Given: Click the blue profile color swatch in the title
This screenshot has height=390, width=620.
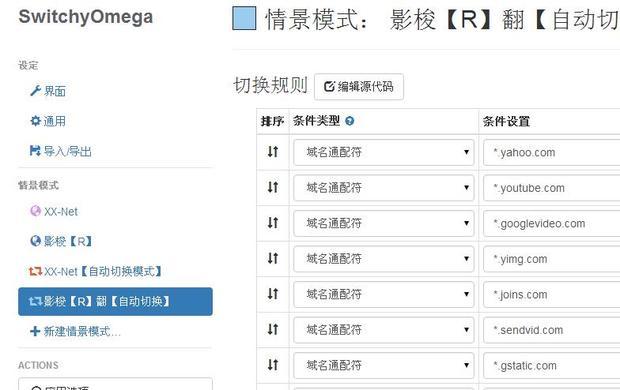Looking at the screenshot, I should (x=244, y=18).
